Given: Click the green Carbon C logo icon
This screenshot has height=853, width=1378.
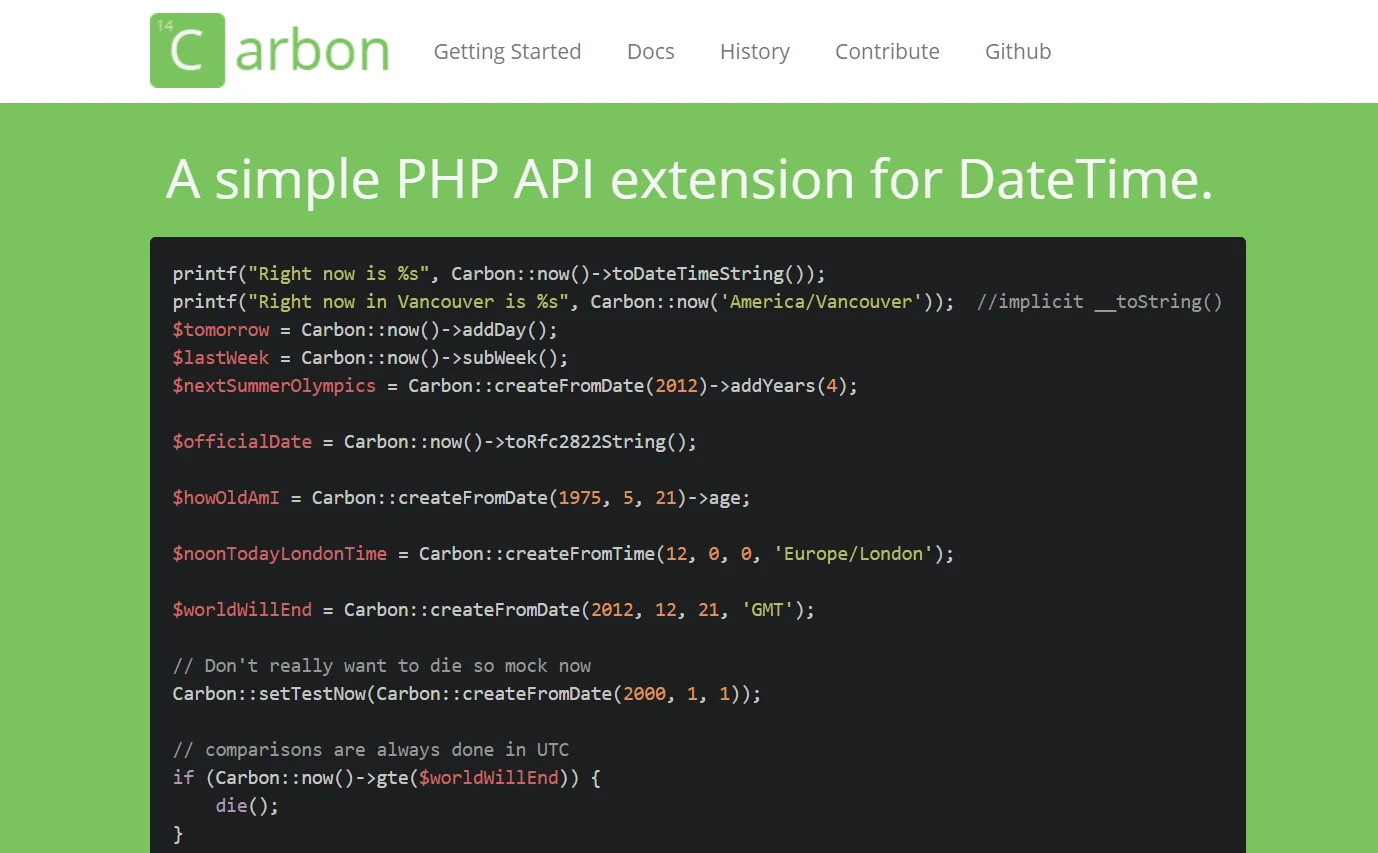Looking at the screenshot, I should click(187, 50).
